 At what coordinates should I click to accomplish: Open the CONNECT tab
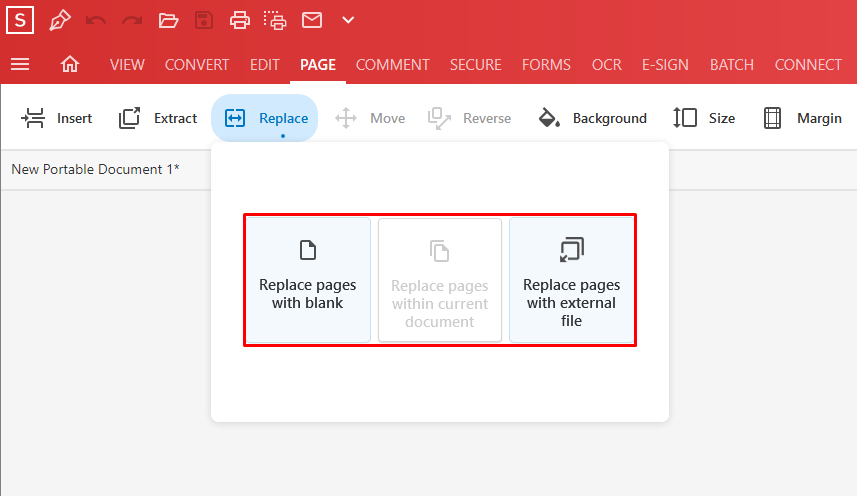coord(808,64)
